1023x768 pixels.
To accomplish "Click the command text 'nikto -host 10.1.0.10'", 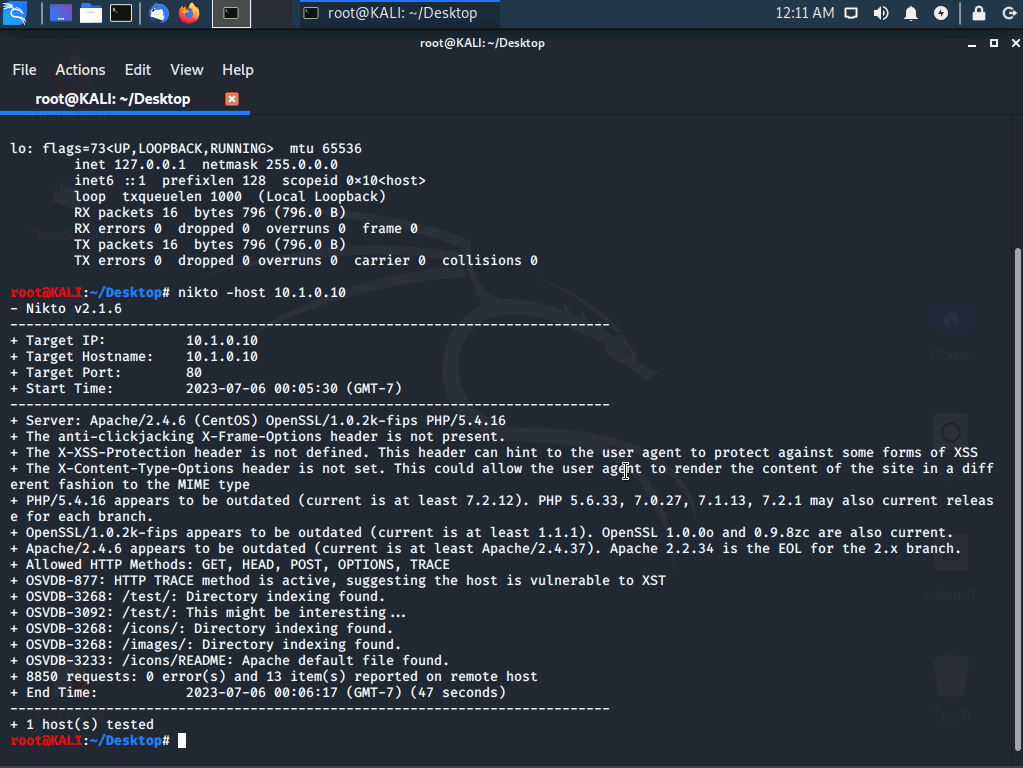I will click(x=262, y=292).
